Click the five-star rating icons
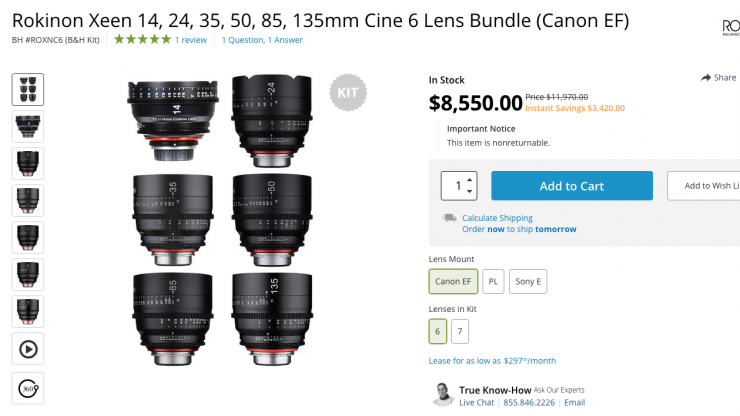740x416 pixels. coord(142,40)
